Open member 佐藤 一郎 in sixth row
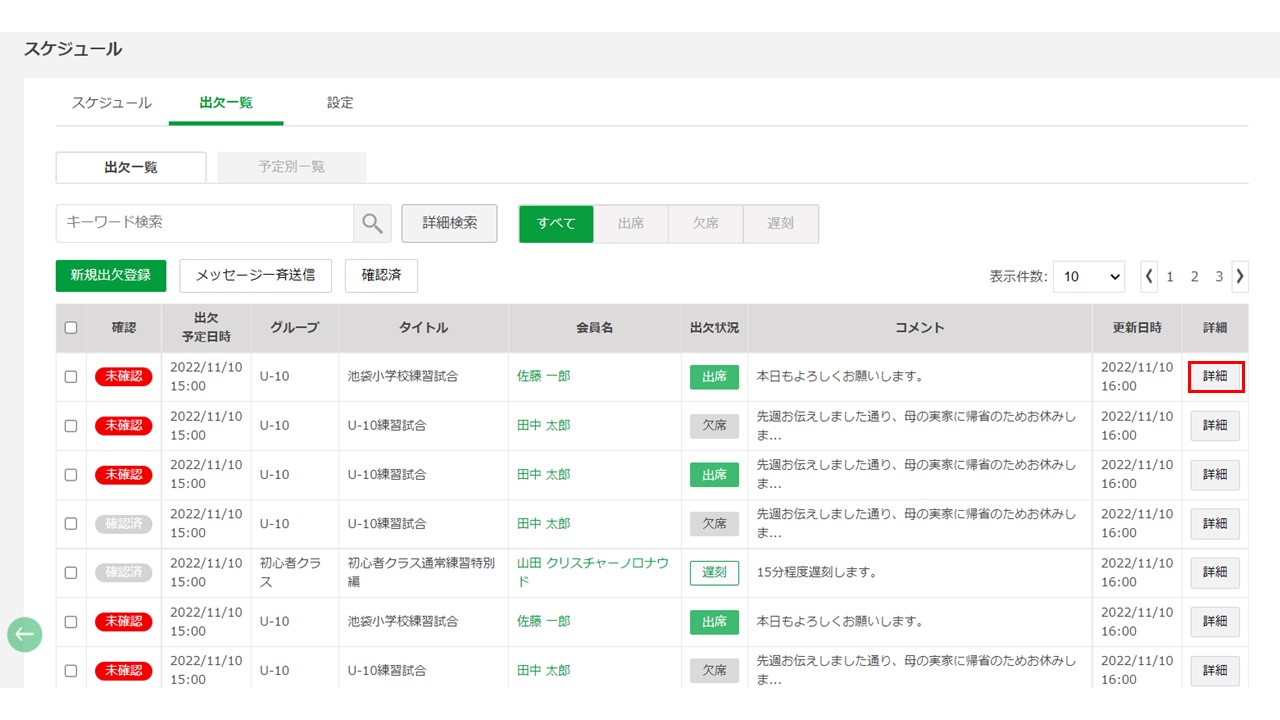 (x=544, y=622)
